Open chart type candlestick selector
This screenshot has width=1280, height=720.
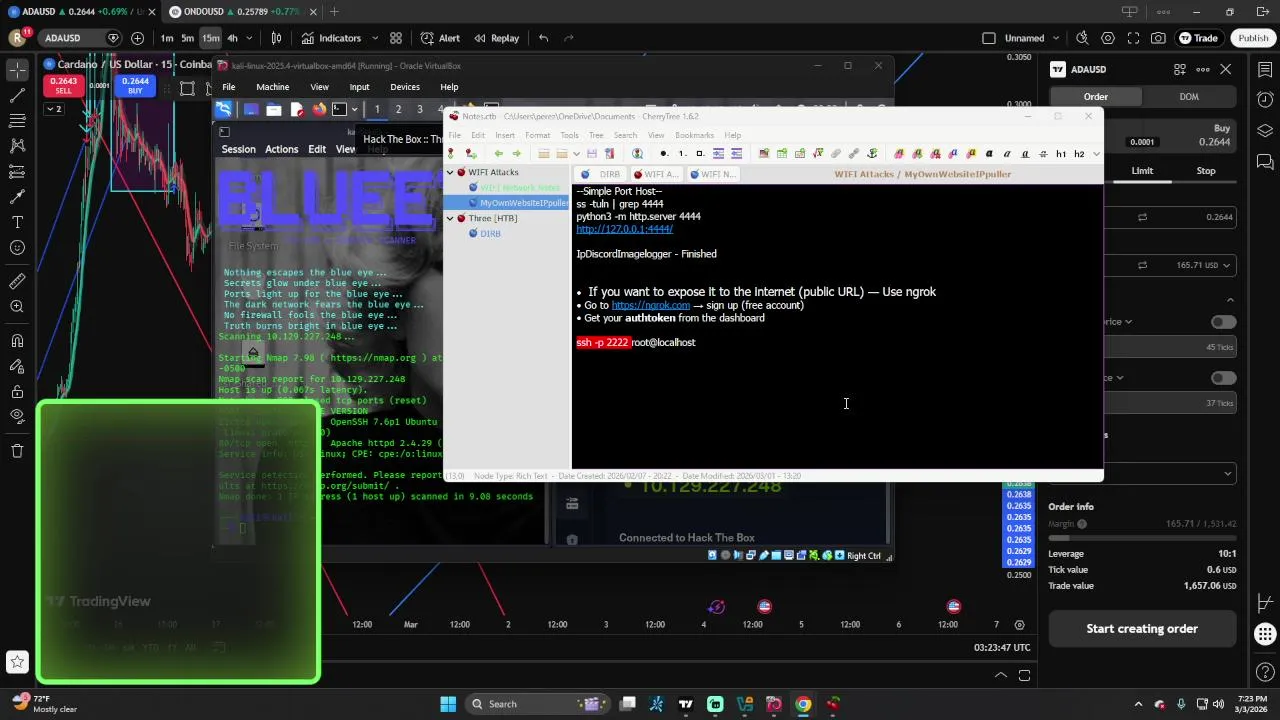(276, 38)
